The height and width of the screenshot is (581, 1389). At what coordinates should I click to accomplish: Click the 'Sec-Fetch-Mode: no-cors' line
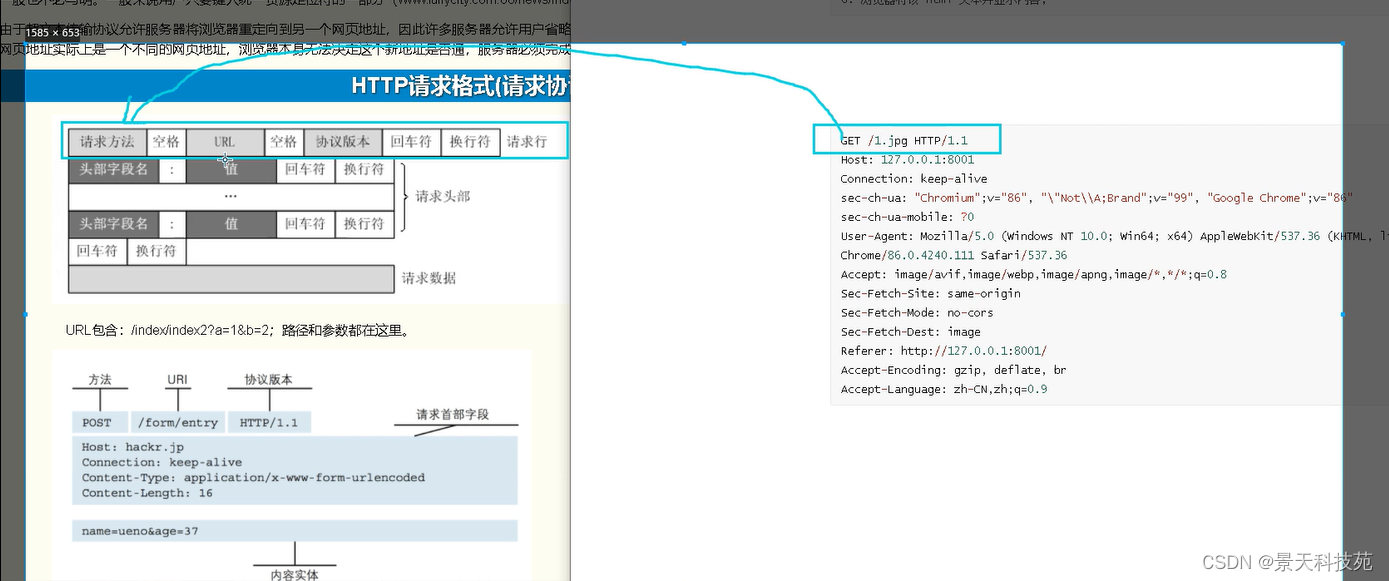(917, 312)
